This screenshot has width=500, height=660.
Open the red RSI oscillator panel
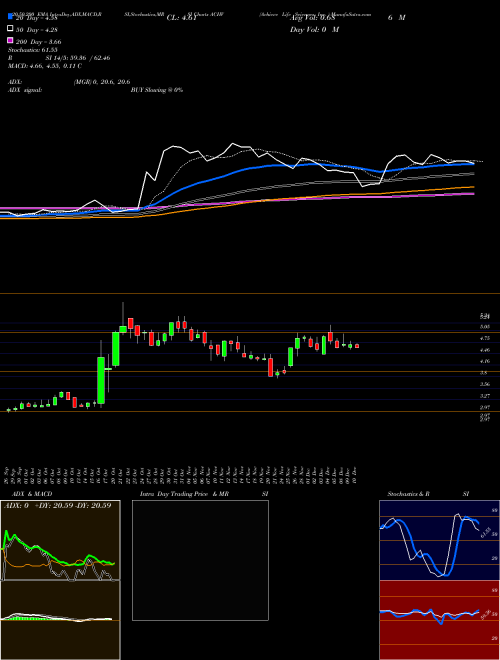pos(439,620)
